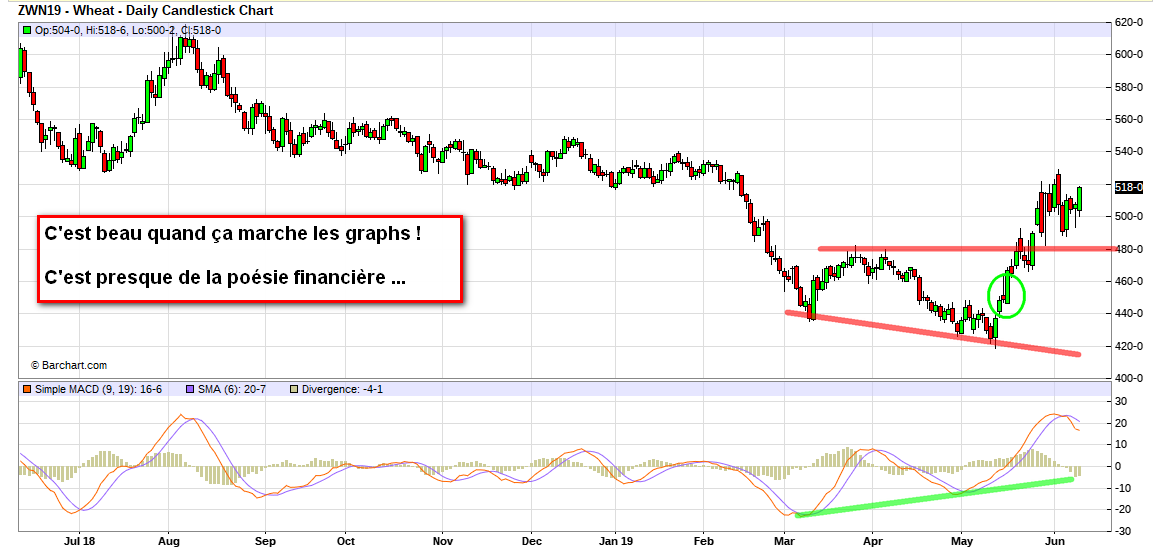Click the © Barchart.com credit
The height and width of the screenshot is (551, 1158).
coord(68,366)
